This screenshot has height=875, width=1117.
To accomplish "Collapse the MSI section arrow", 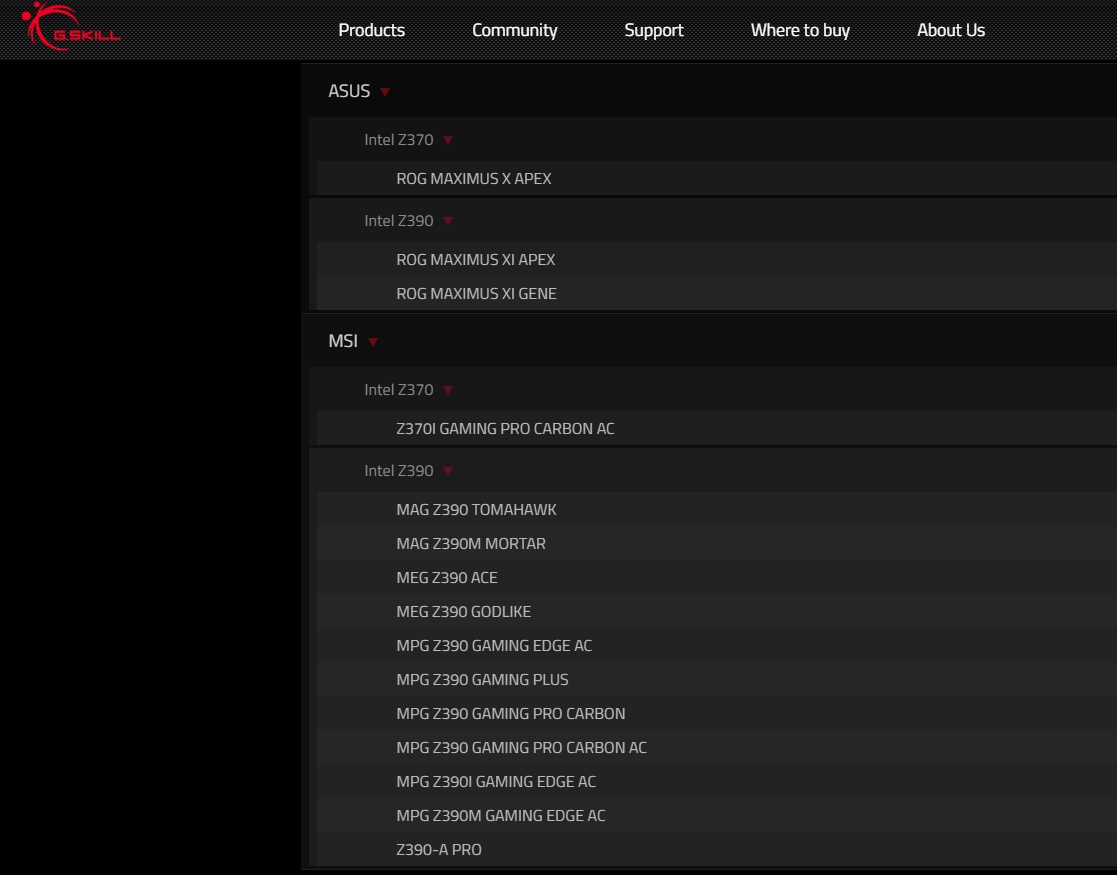I will tap(373, 342).
